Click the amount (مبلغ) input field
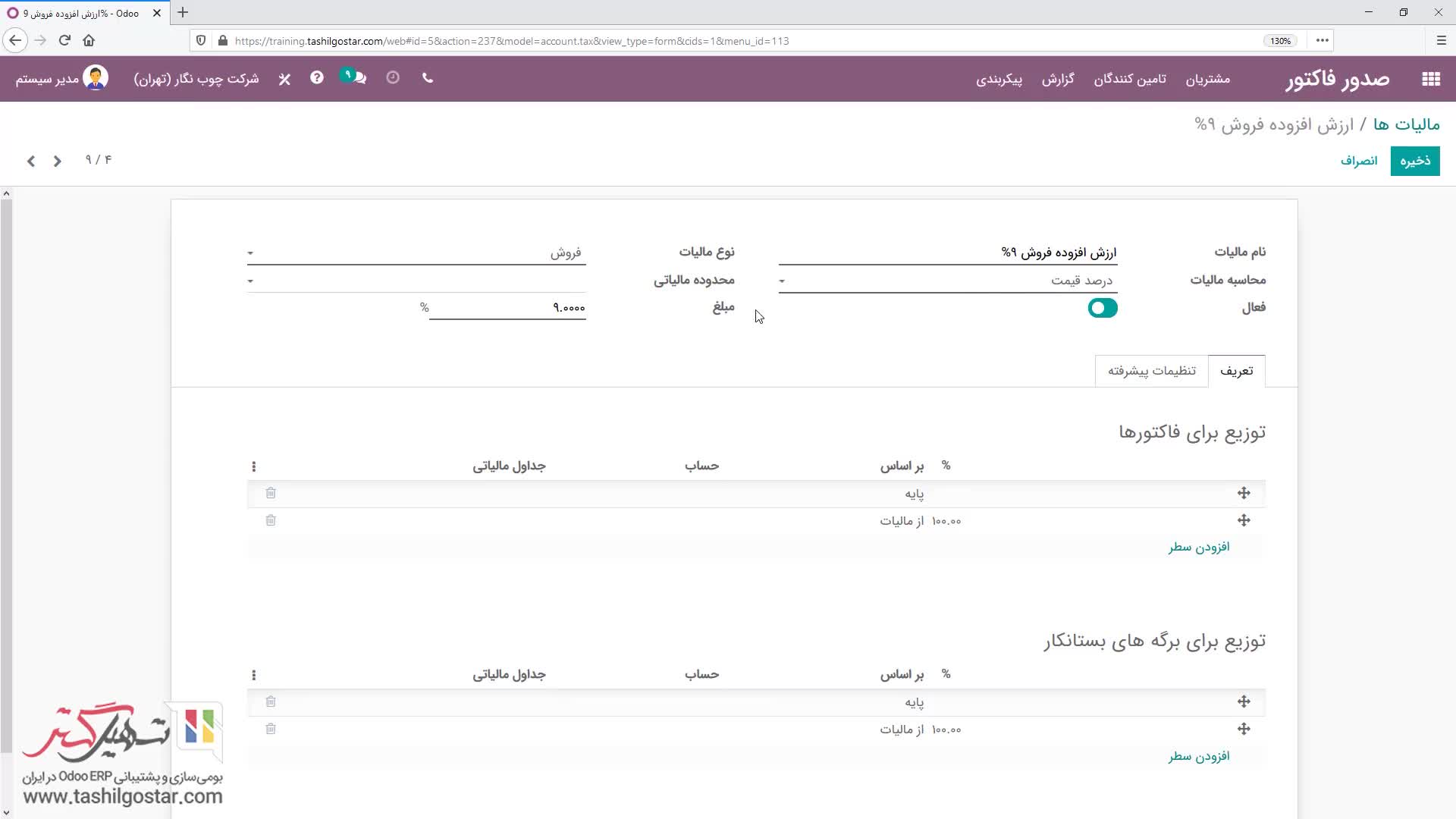The height and width of the screenshot is (819, 1456). coord(508,308)
